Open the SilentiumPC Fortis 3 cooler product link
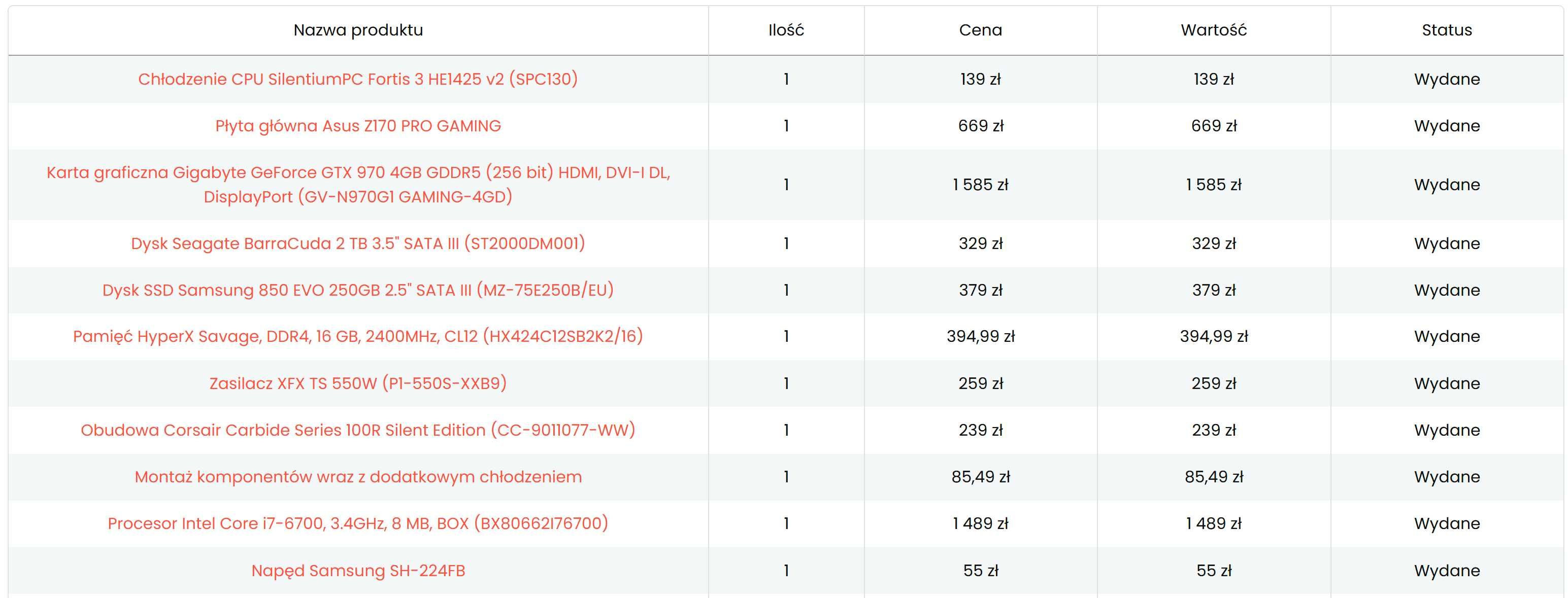 click(358, 79)
